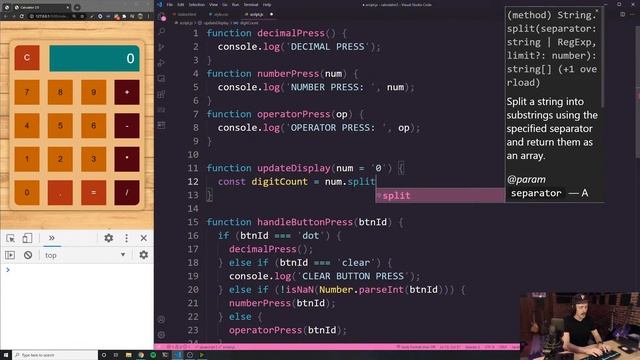Open the Accounts icon in activity bar

162,320
